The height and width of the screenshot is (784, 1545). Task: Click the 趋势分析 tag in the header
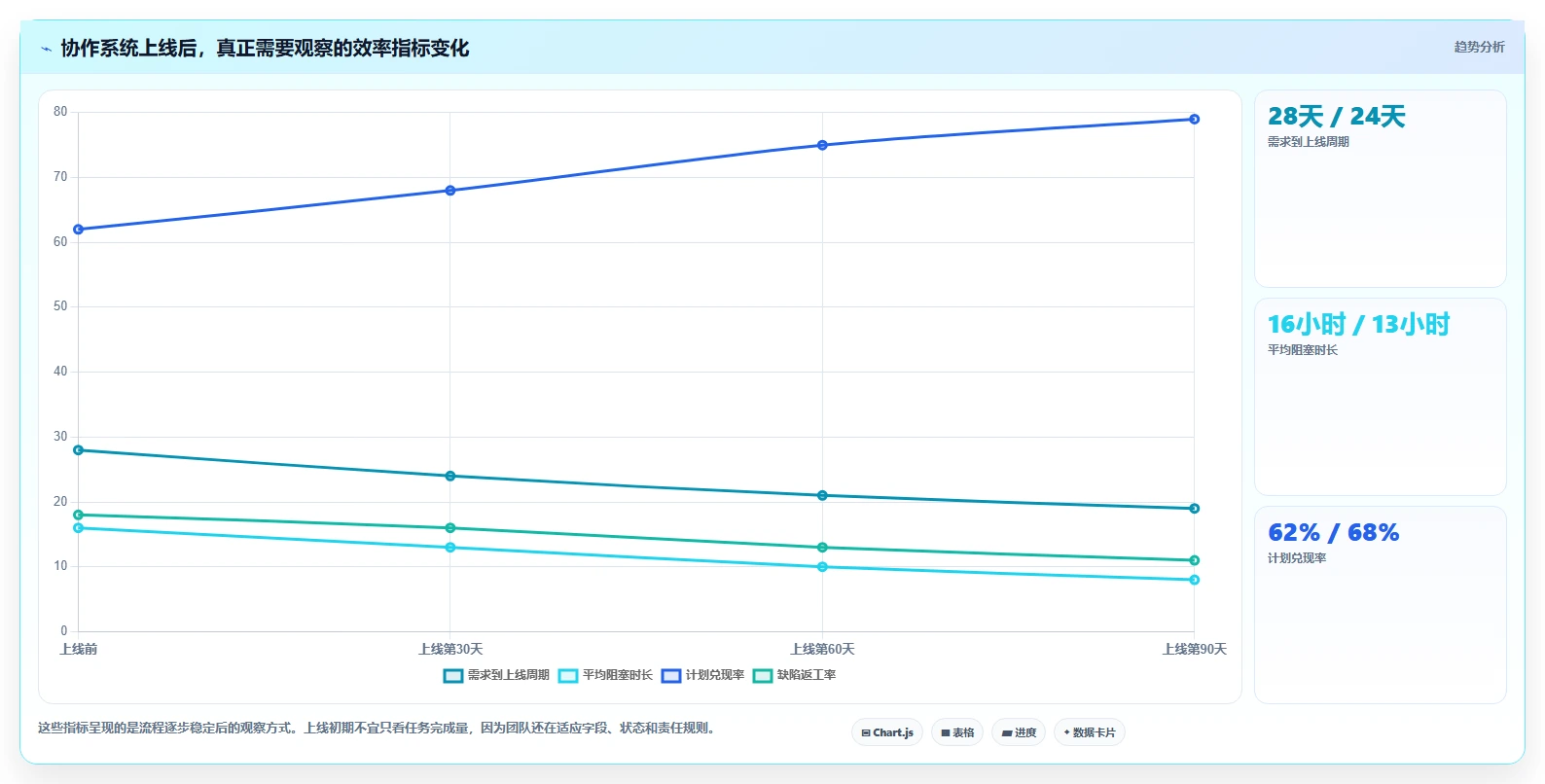[1479, 47]
